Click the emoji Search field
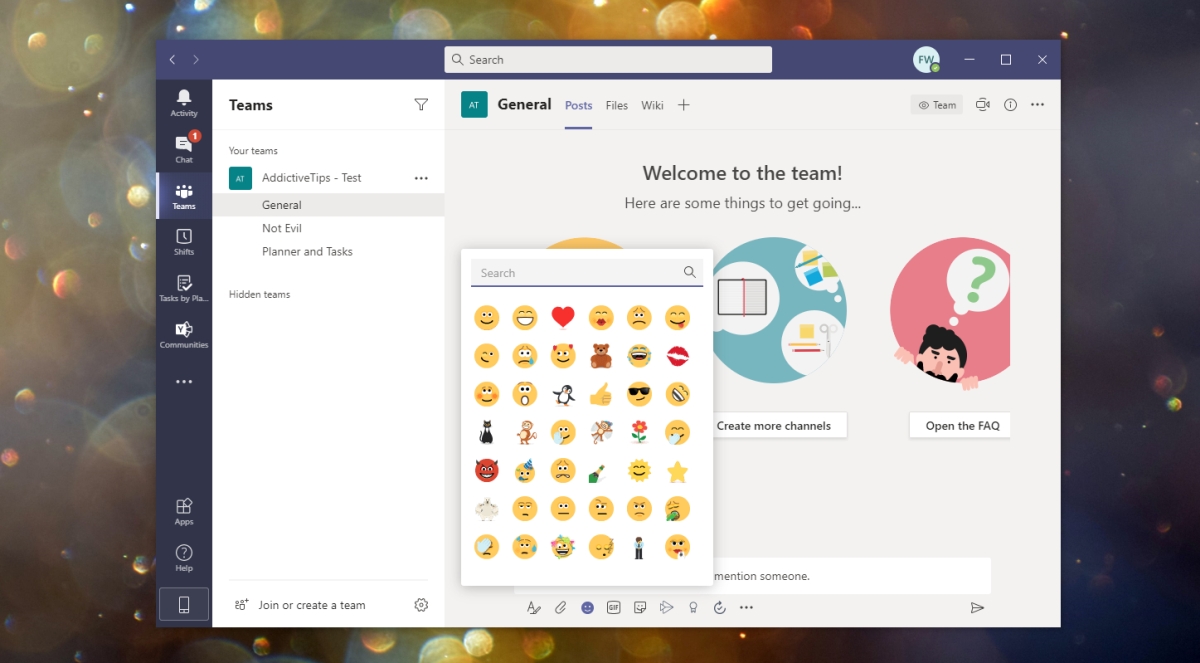 pyautogui.click(x=587, y=273)
